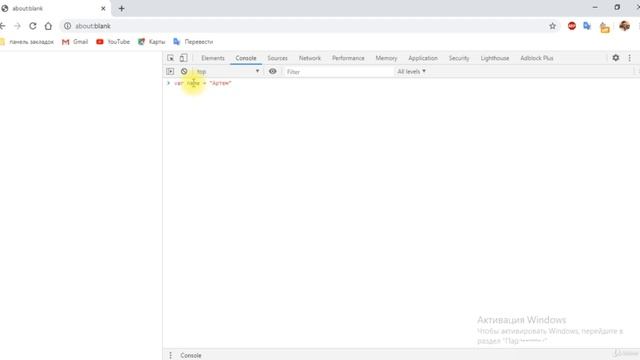Bookmark this page with the star icon
Viewport: 640px width, 360px height.
[552, 26]
